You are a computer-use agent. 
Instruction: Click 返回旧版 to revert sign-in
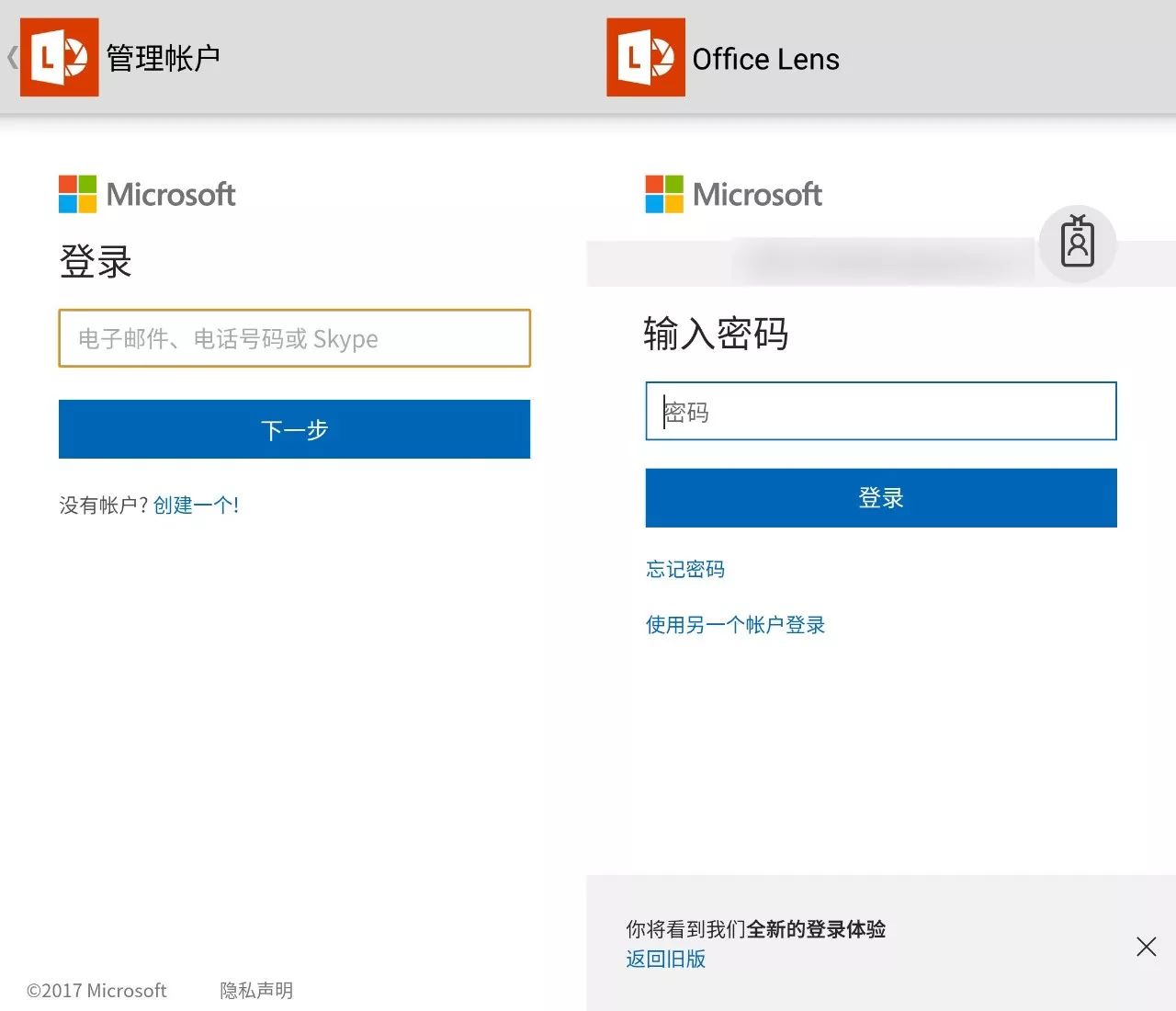666,959
